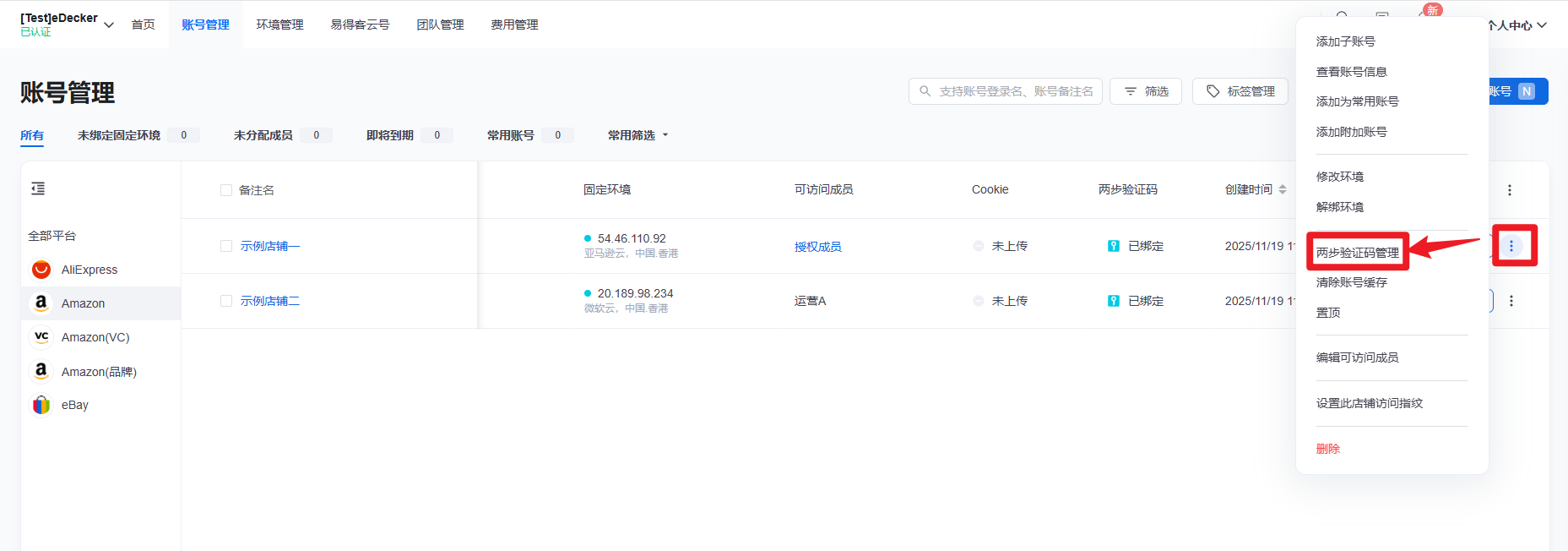Choose 两步验证码管理 from the context menu
Image resolution: width=1568 pixels, height=551 pixels.
tap(1357, 253)
